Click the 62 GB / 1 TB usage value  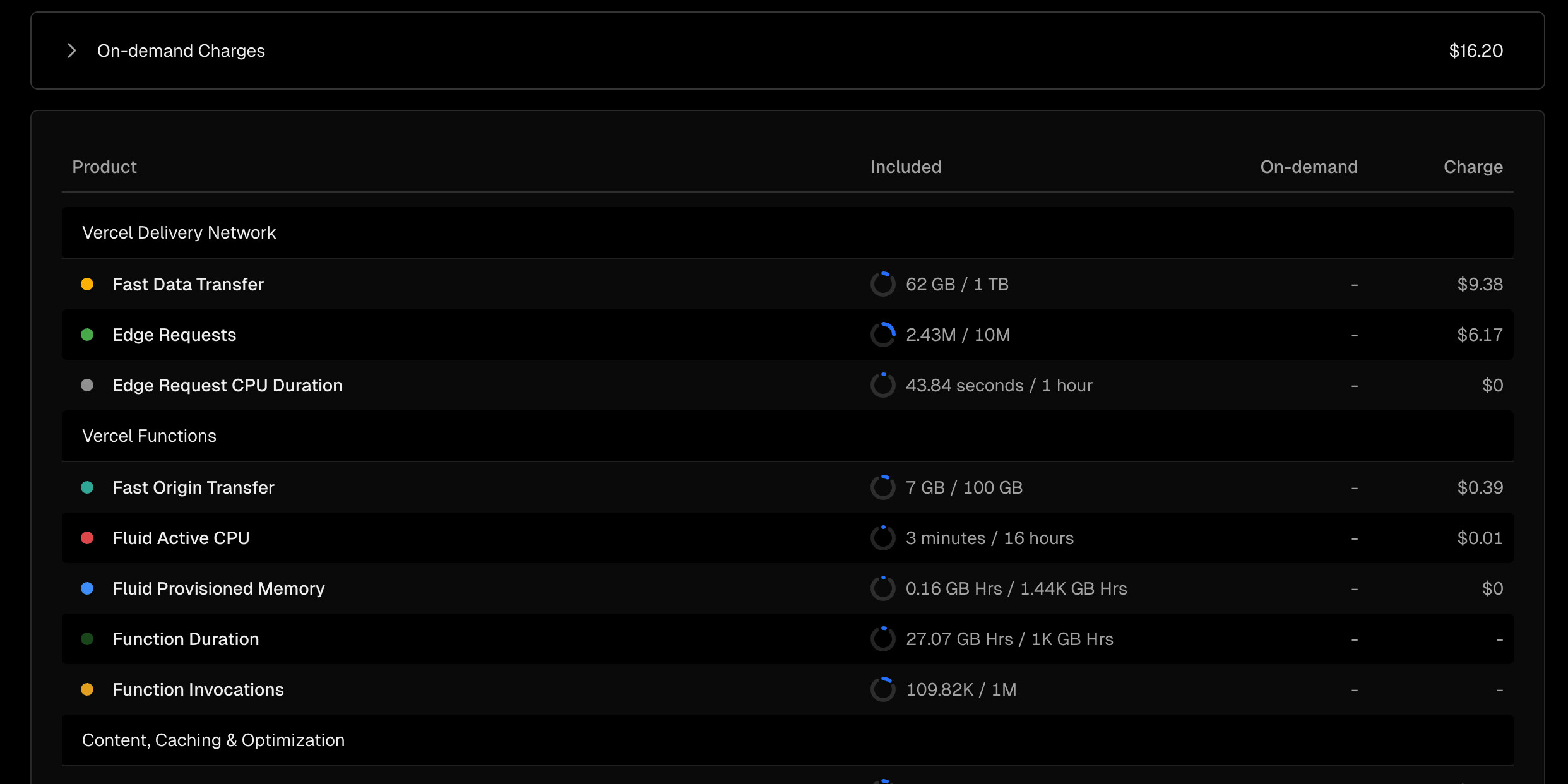957,284
